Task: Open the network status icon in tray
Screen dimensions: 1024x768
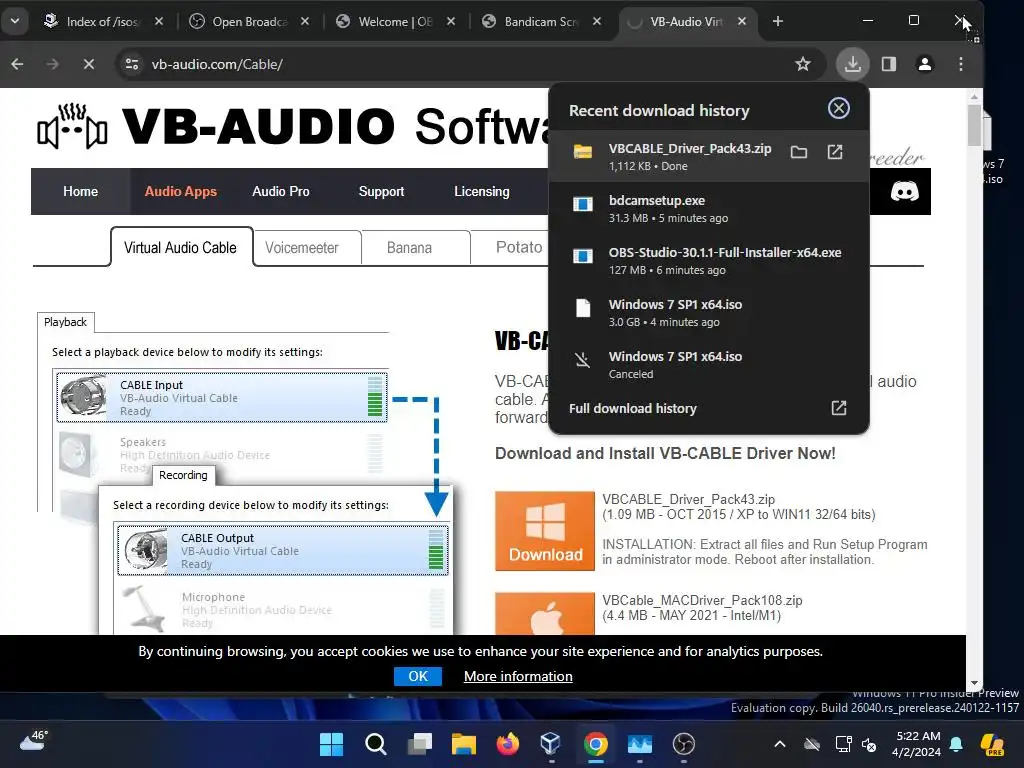Action: 843,744
